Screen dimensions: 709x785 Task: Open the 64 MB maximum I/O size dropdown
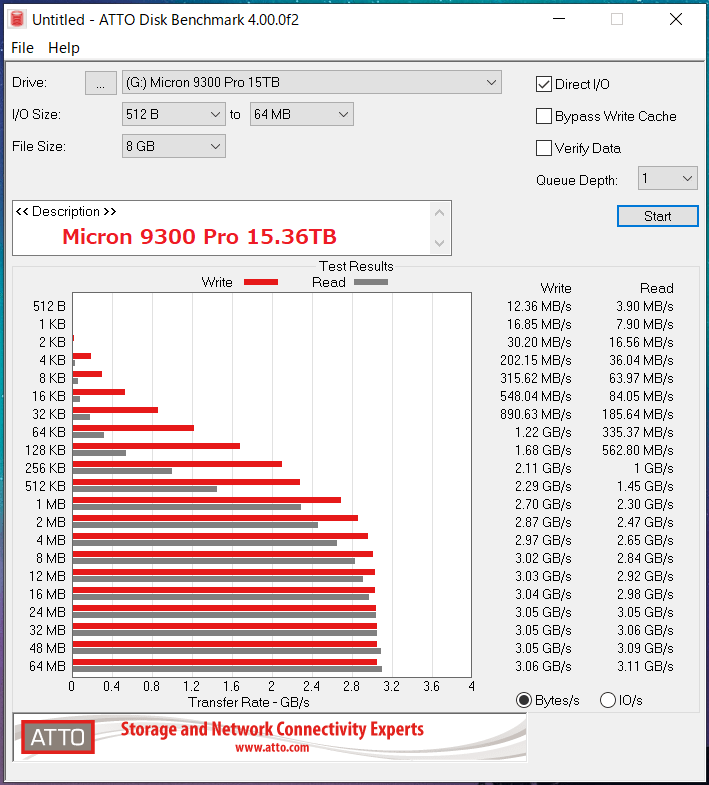pos(301,114)
